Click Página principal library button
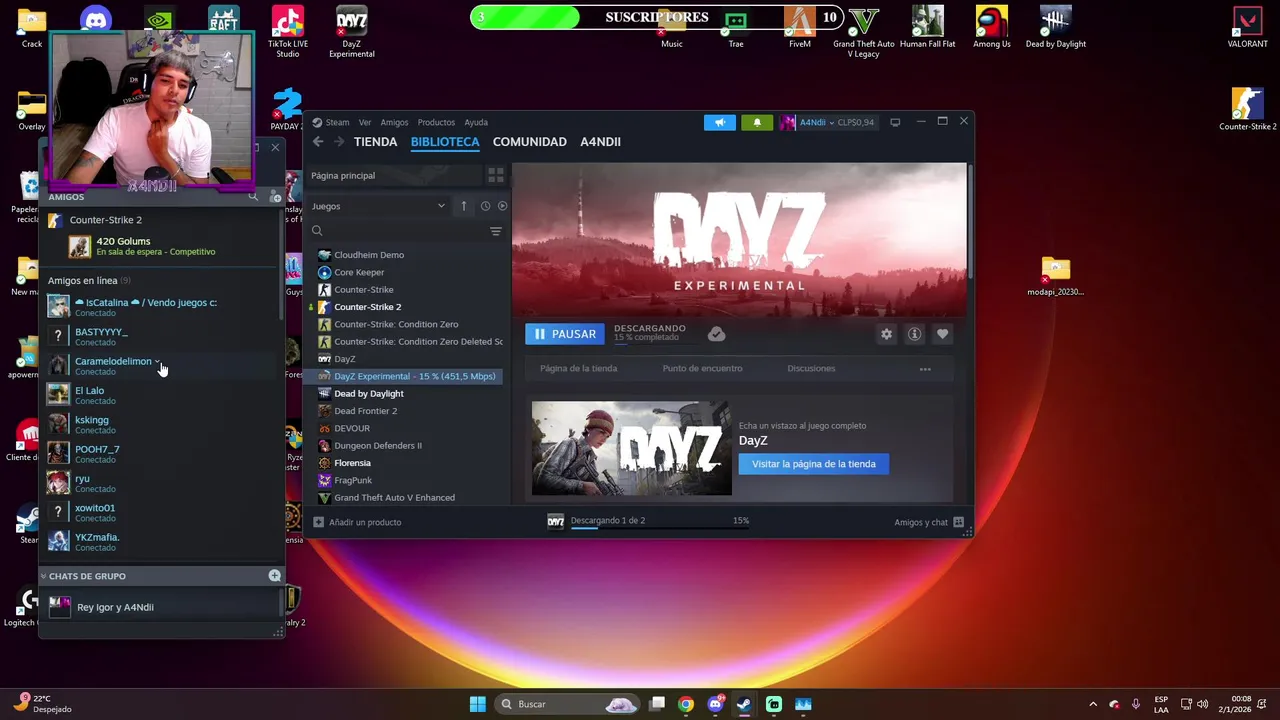Image resolution: width=1280 pixels, height=720 pixels. click(393, 175)
